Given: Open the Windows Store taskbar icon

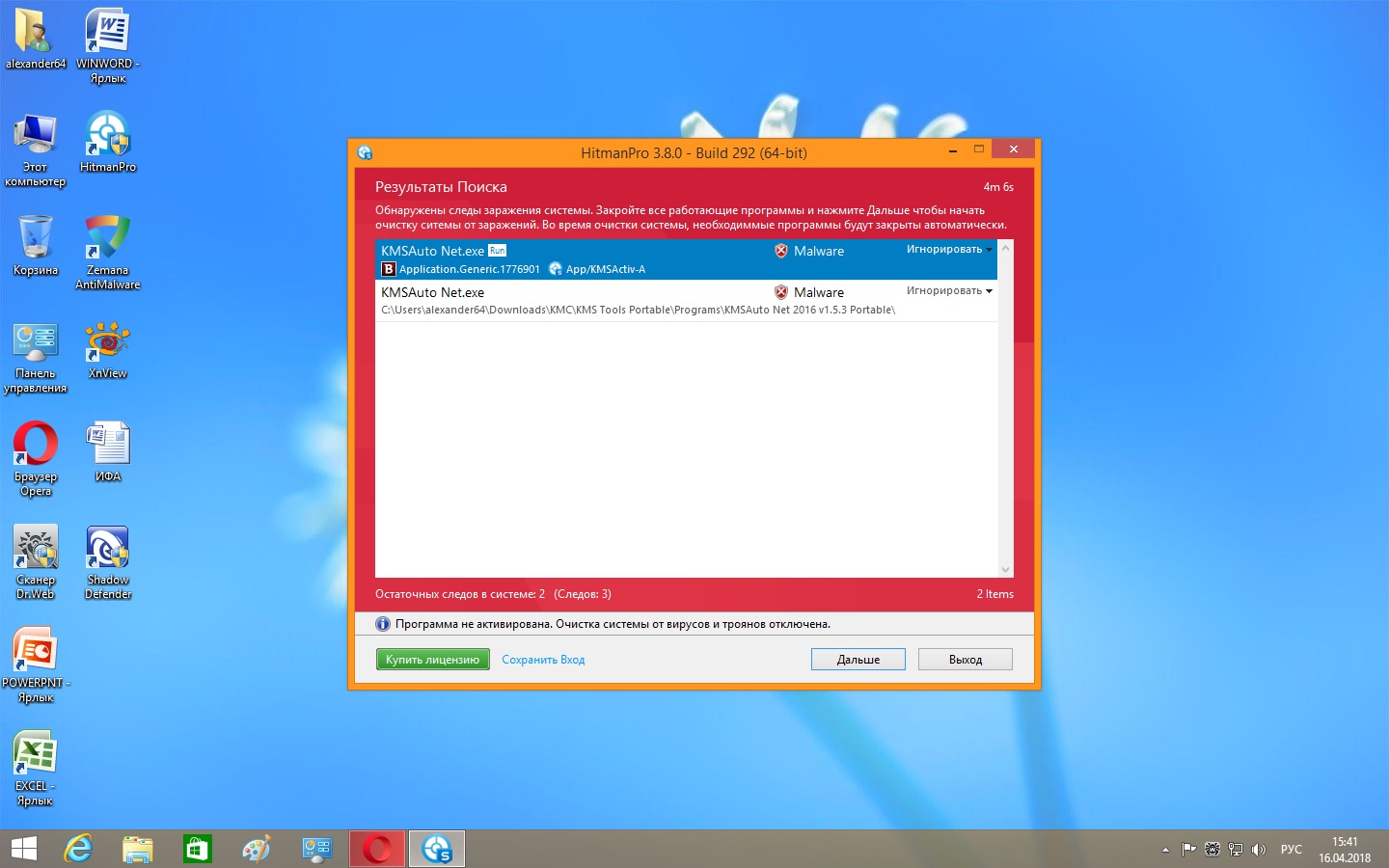Looking at the screenshot, I should [198, 849].
